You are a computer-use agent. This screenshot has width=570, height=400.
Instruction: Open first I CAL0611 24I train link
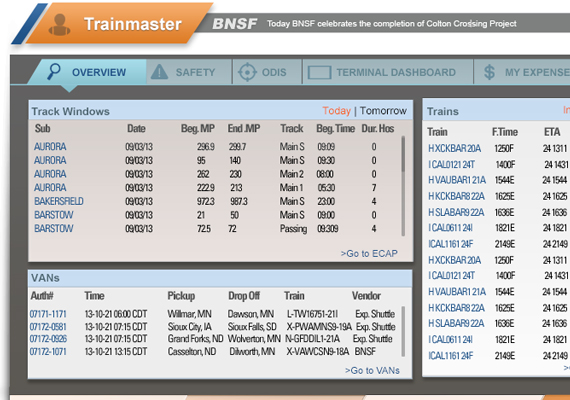450,228
